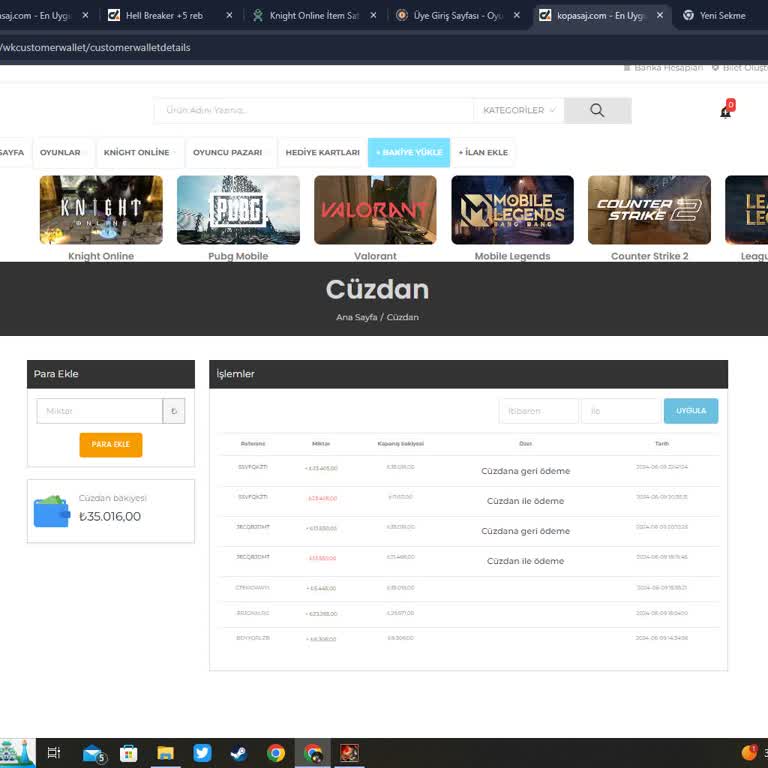Screen dimensions: 768x768
Task: Switch to the Üye Giriş Sayfası tab
Action: 458,16
